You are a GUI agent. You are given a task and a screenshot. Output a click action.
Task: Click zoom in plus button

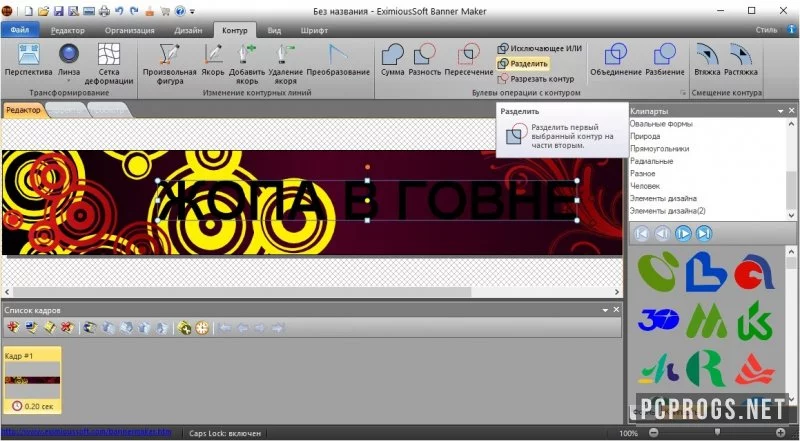point(781,433)
